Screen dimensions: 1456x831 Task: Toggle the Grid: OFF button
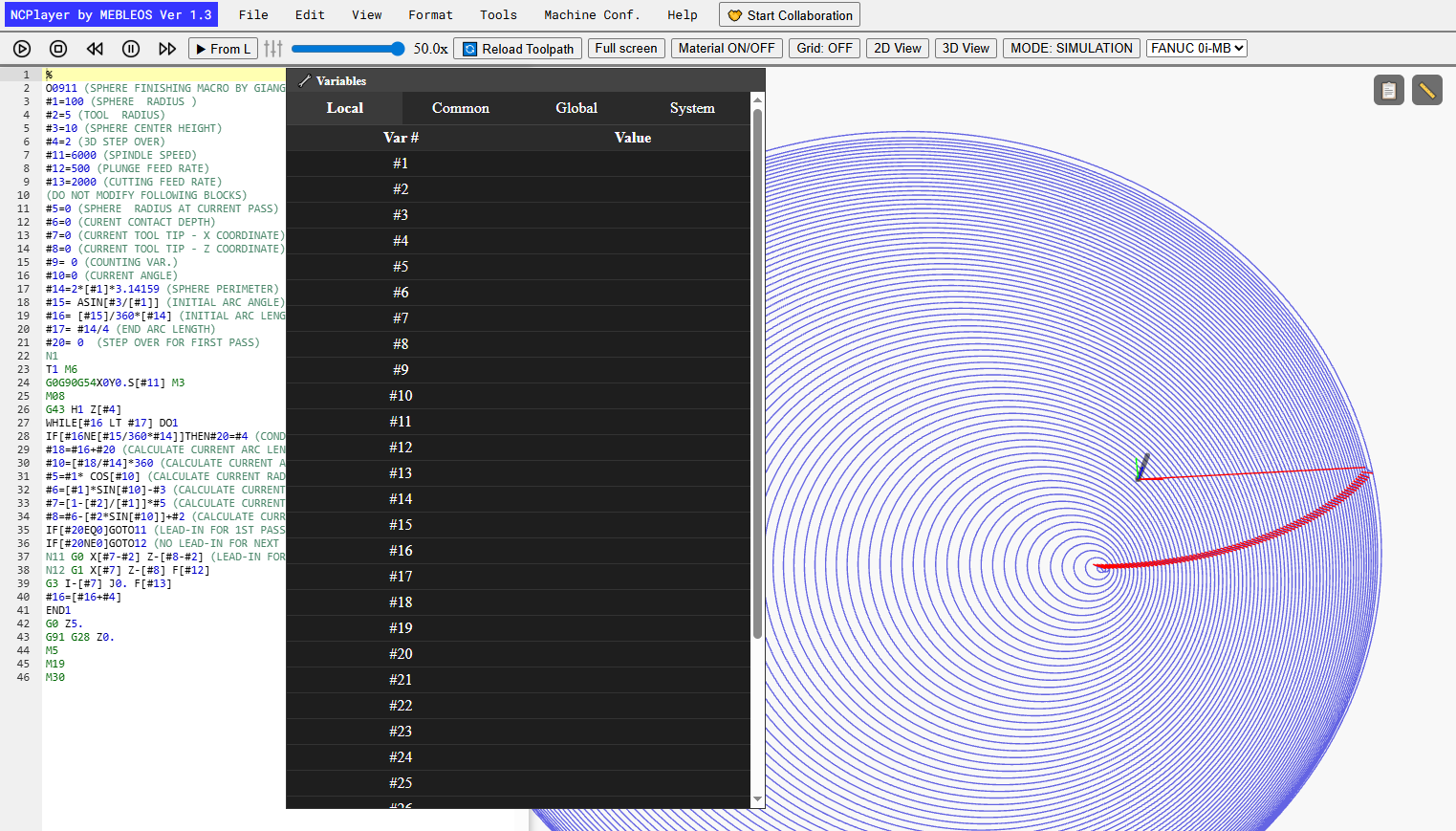(825, 48)
